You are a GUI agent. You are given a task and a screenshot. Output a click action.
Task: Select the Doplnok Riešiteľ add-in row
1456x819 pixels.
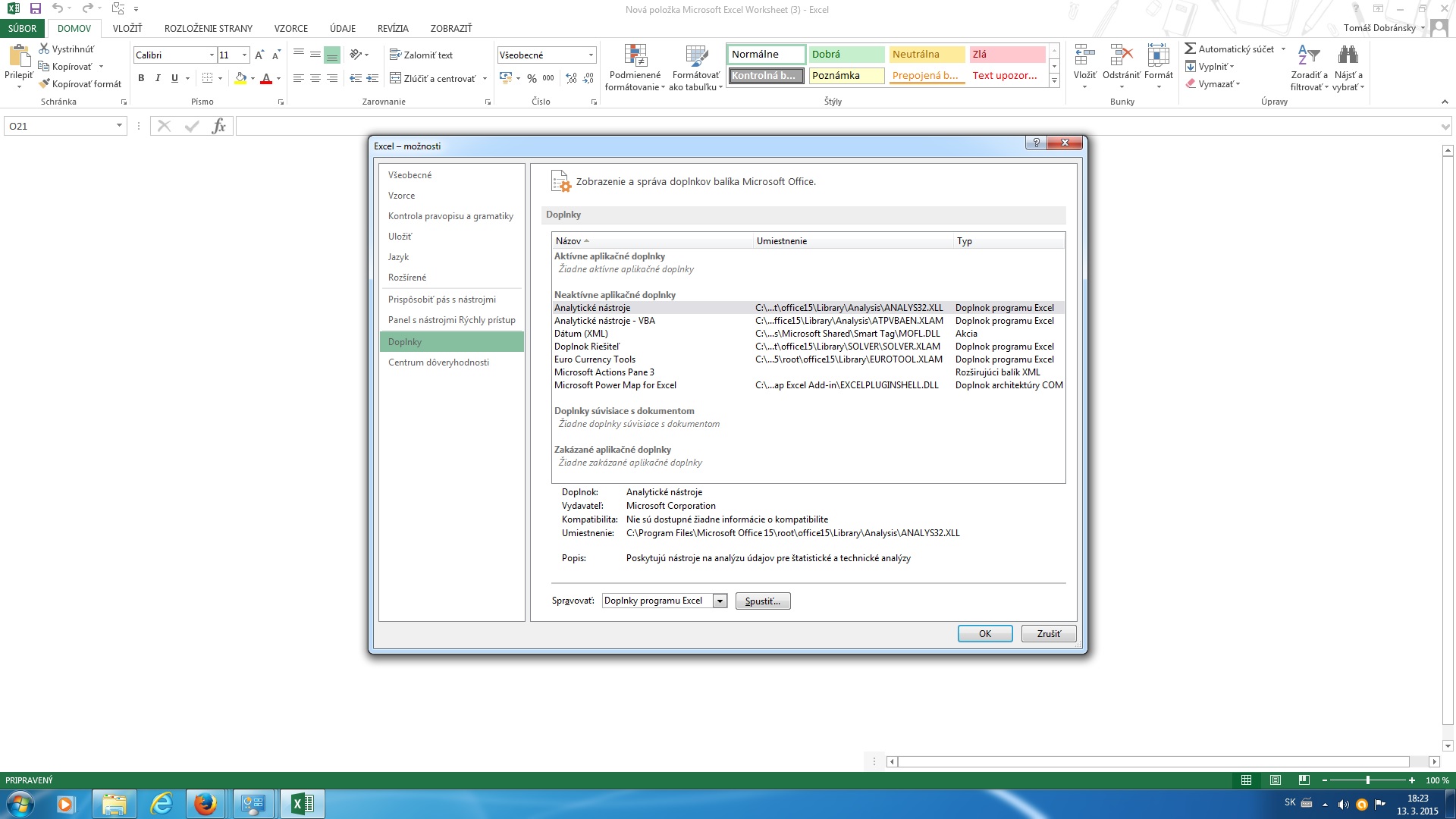(x=808, y=347)
